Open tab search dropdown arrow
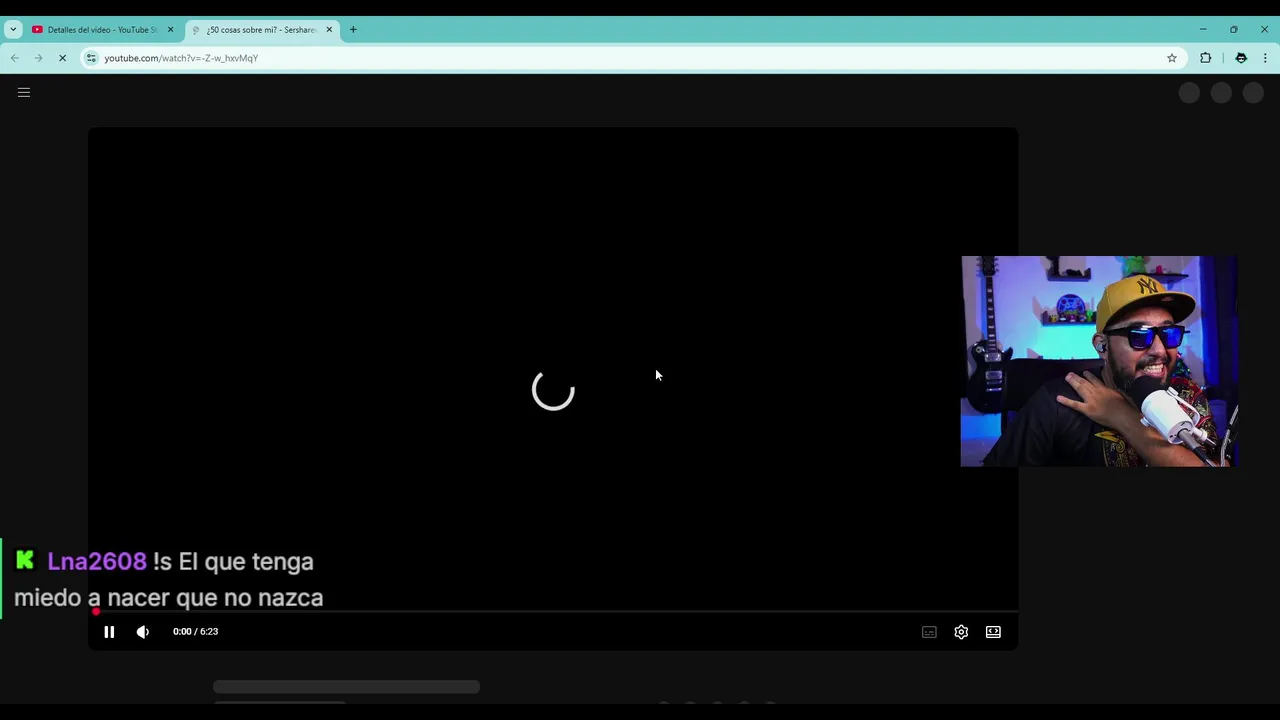 (x=13, y=30)
